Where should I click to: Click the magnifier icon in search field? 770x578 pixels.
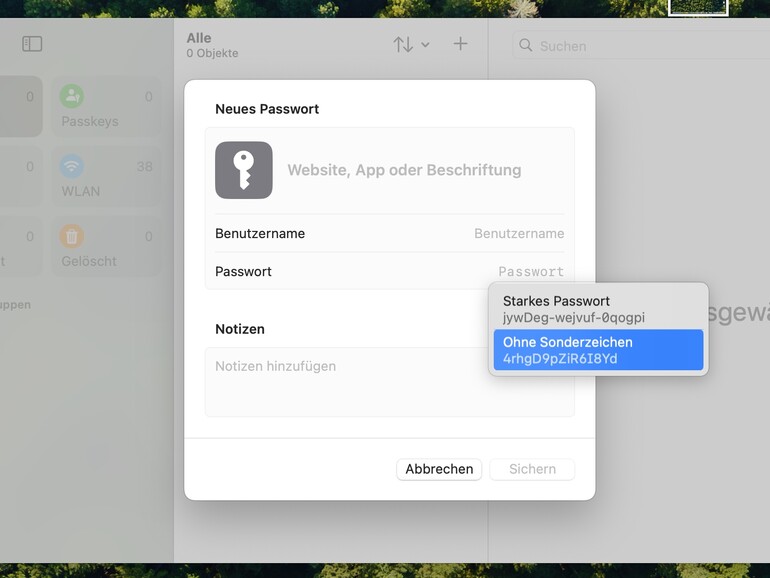[x=525, y=46]
